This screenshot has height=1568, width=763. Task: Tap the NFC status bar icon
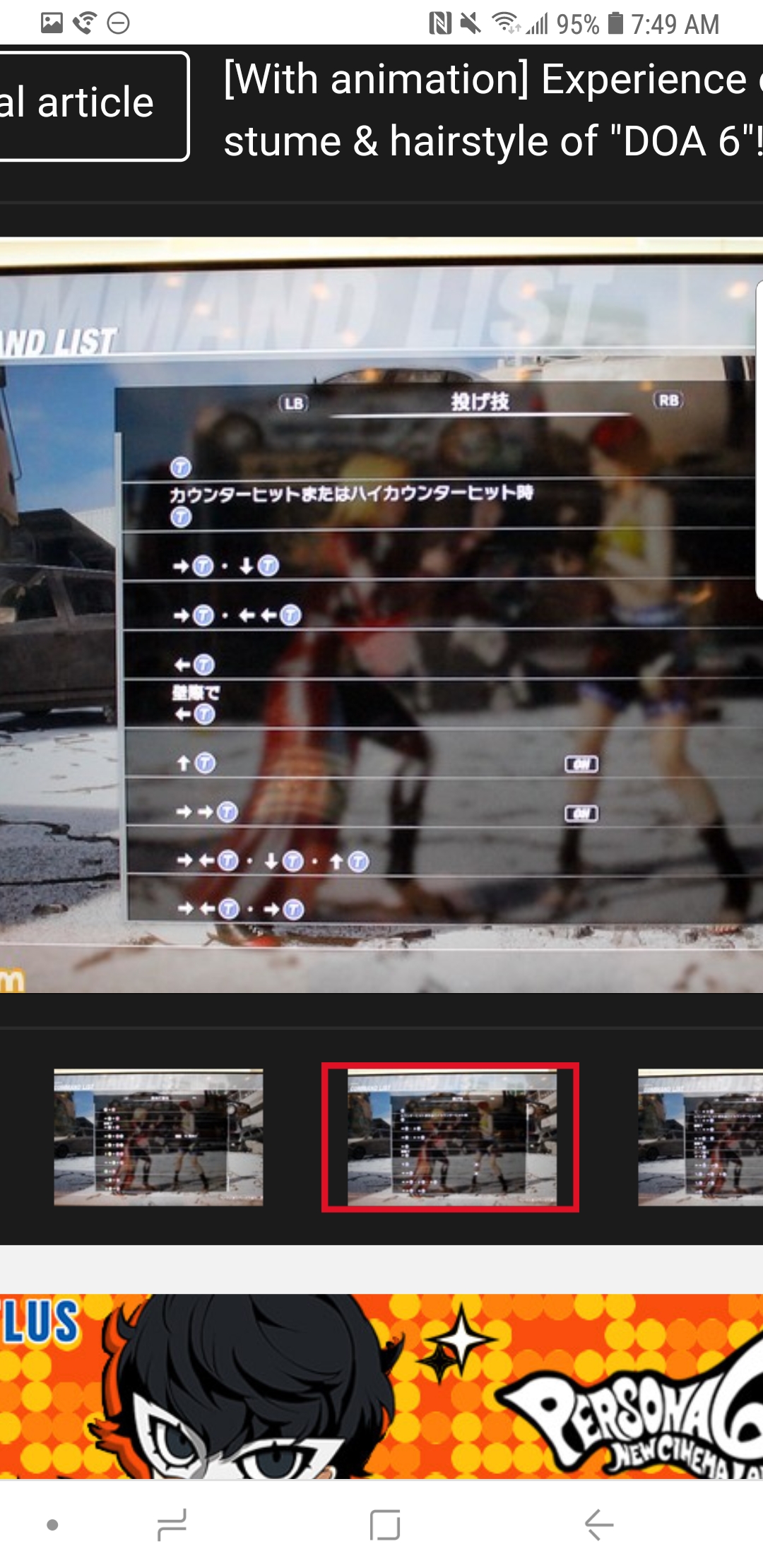click(440, 24)
